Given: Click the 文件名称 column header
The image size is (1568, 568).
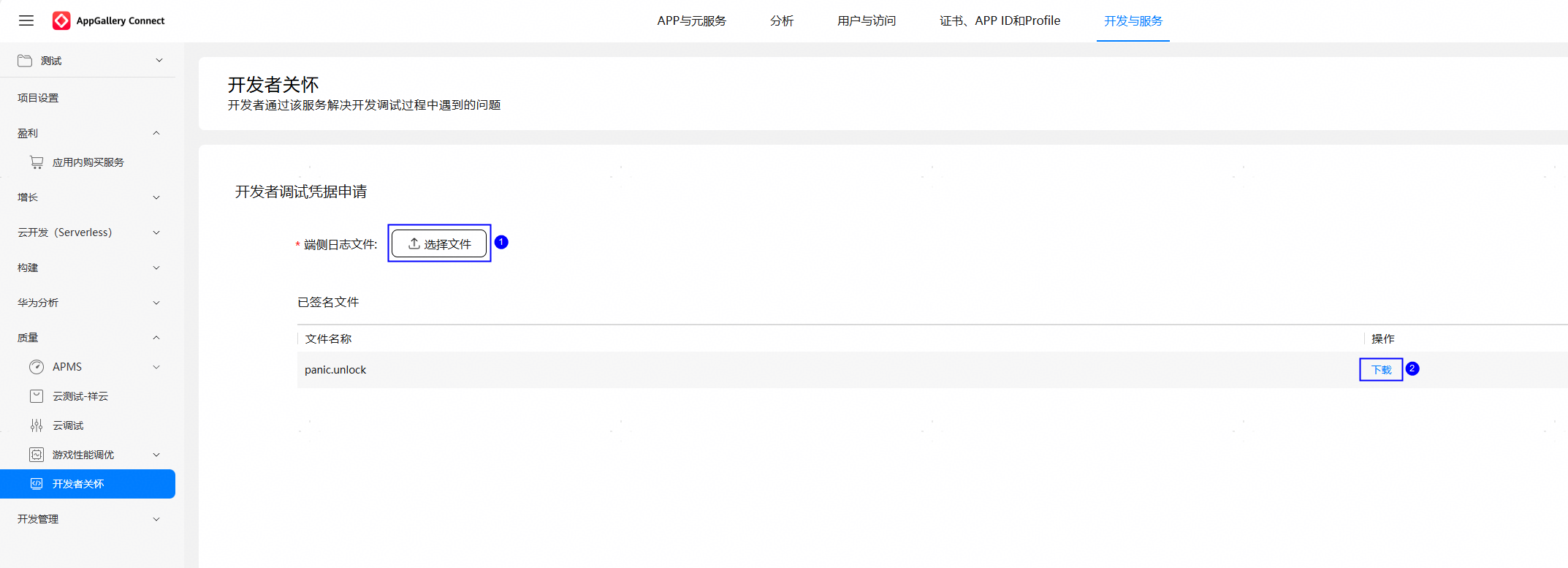Looking at the screenshot, I should [x=328, y=339].
